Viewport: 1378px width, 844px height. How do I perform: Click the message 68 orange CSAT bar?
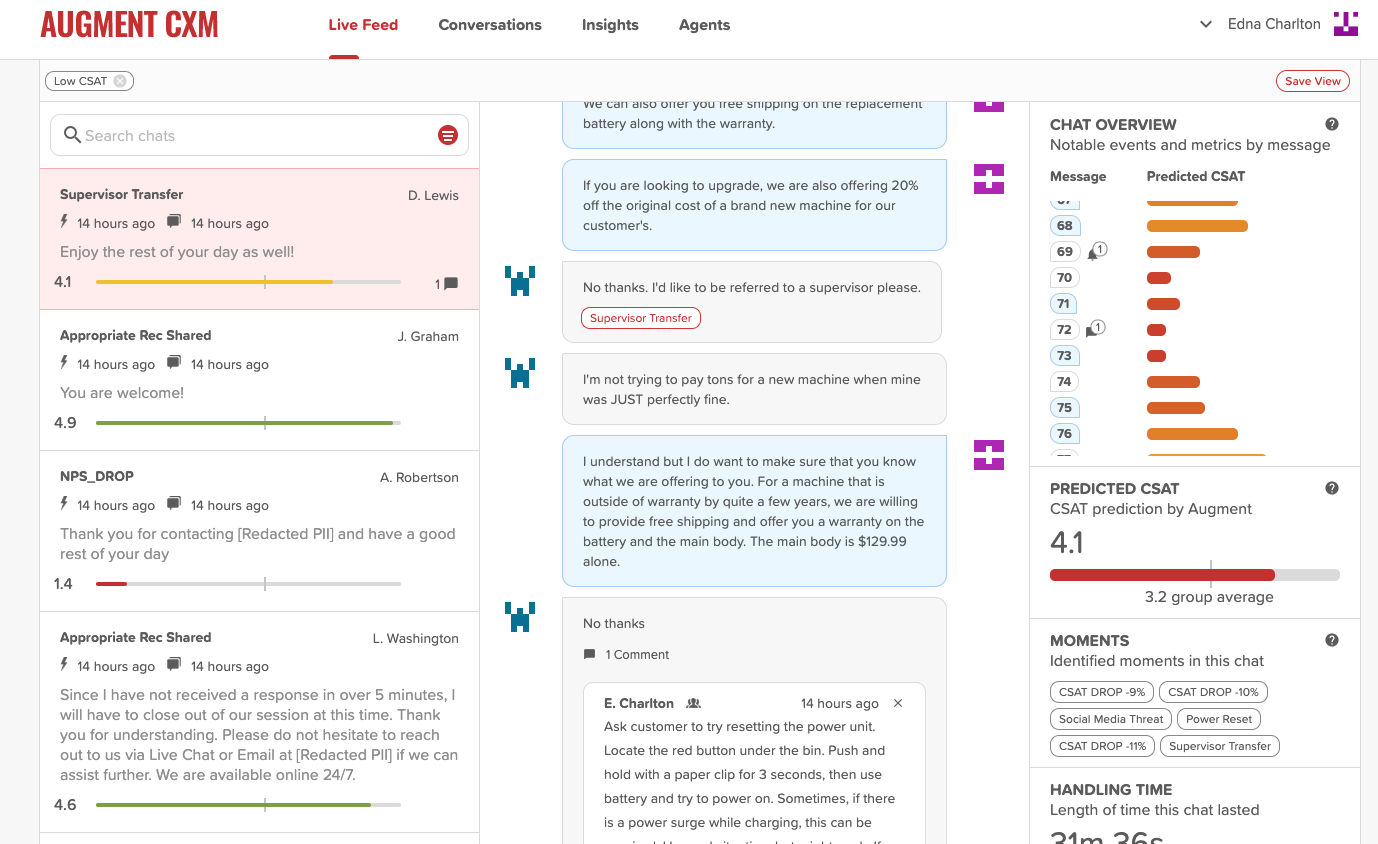[x=1197, y=226]
